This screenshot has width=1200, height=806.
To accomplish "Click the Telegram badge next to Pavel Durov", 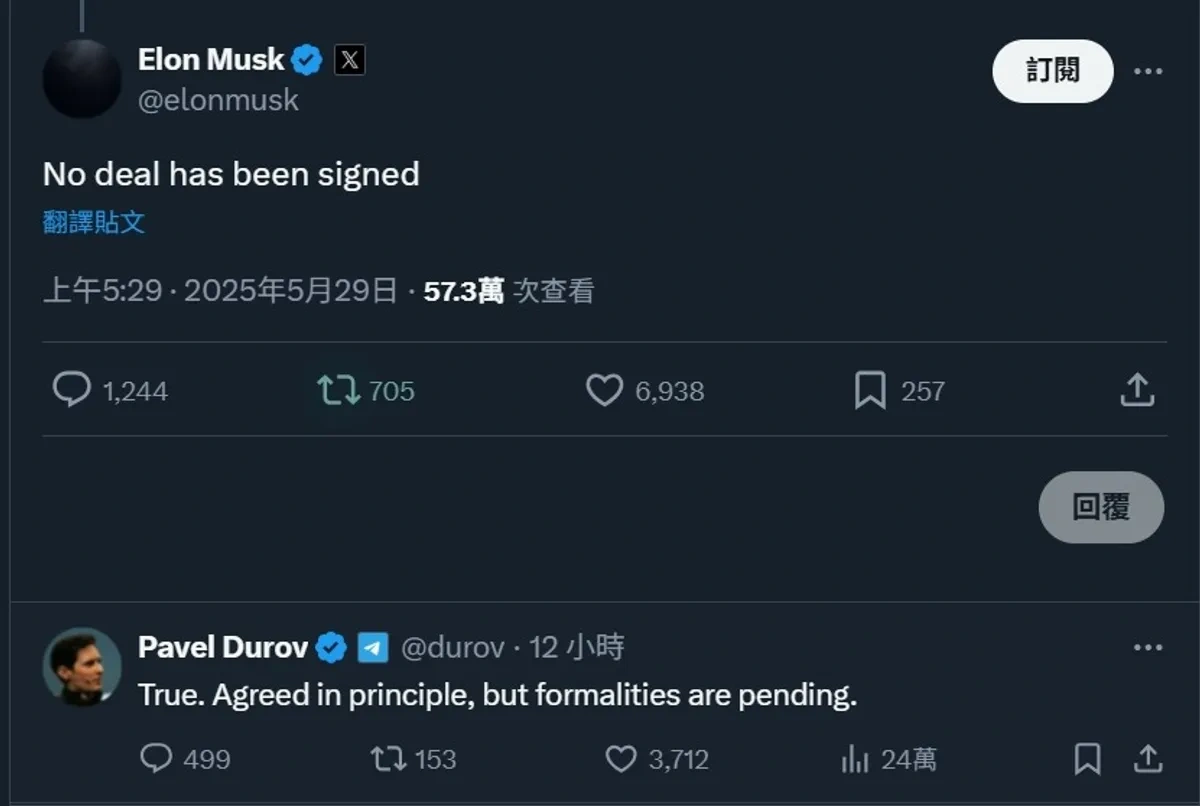I will tap(373, 648).
